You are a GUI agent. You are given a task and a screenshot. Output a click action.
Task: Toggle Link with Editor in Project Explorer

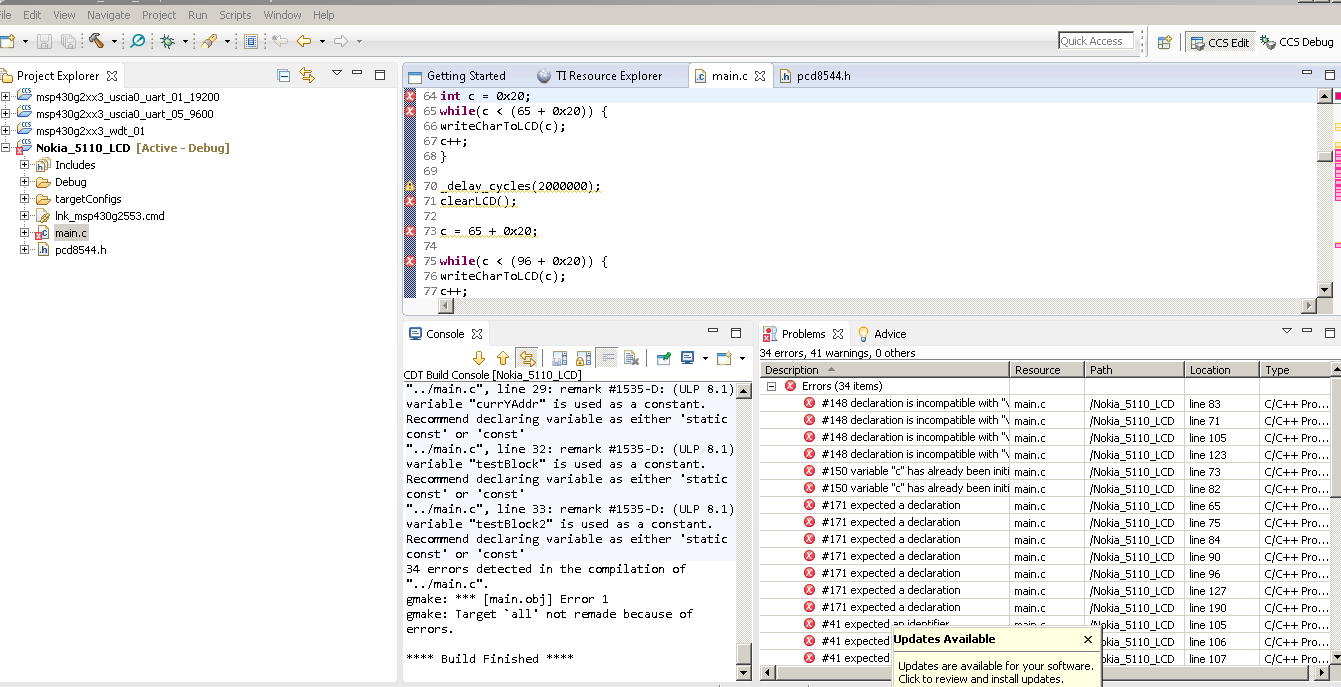[307, 75]
